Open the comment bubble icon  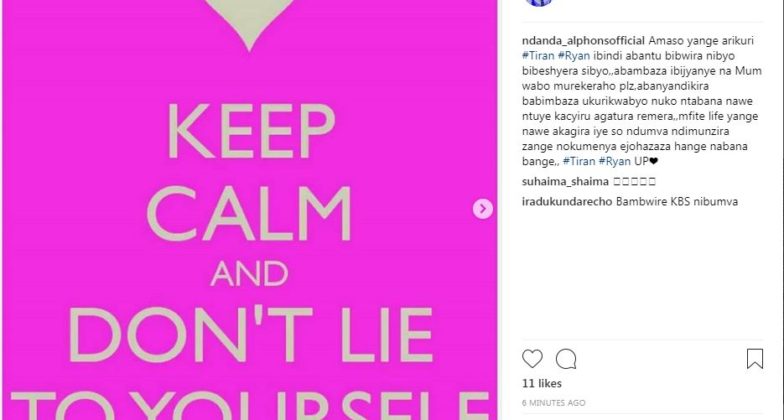566,359
